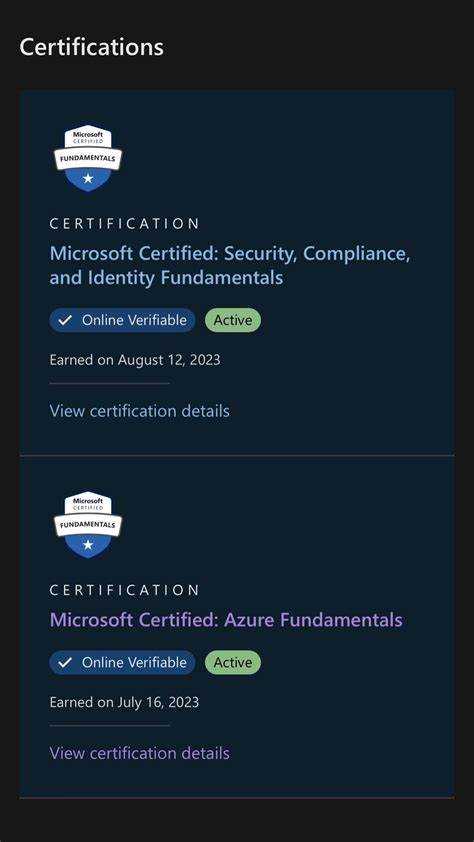Click Online Verifiable badge under Azure Fundamentals
Screen dimensions: 474x842
(x=122, y=663)
